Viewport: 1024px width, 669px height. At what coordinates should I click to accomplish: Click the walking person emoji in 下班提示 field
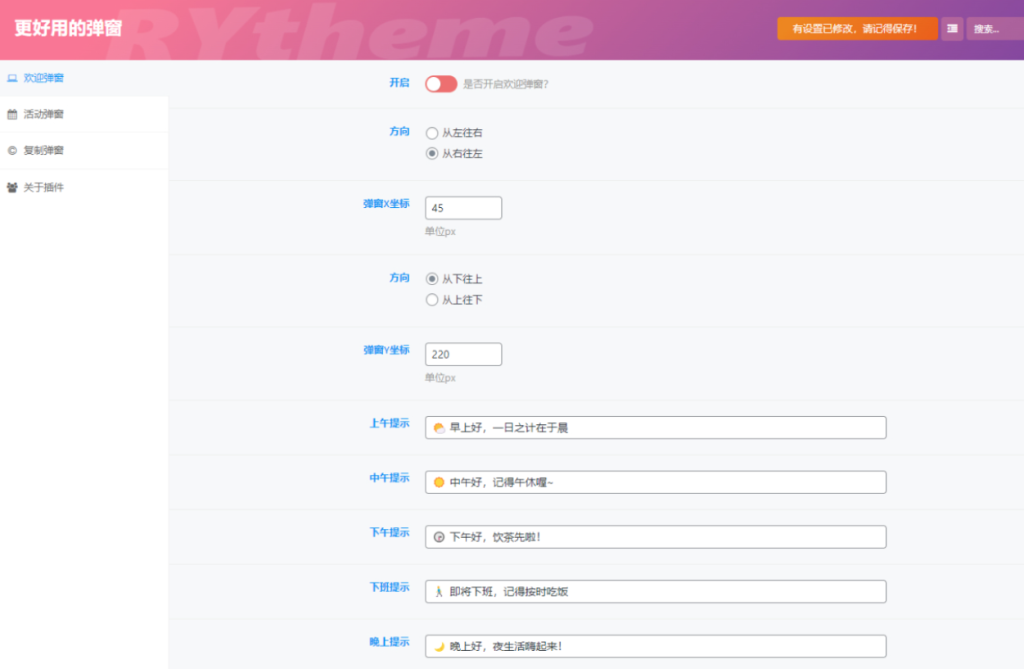point(439,592)
